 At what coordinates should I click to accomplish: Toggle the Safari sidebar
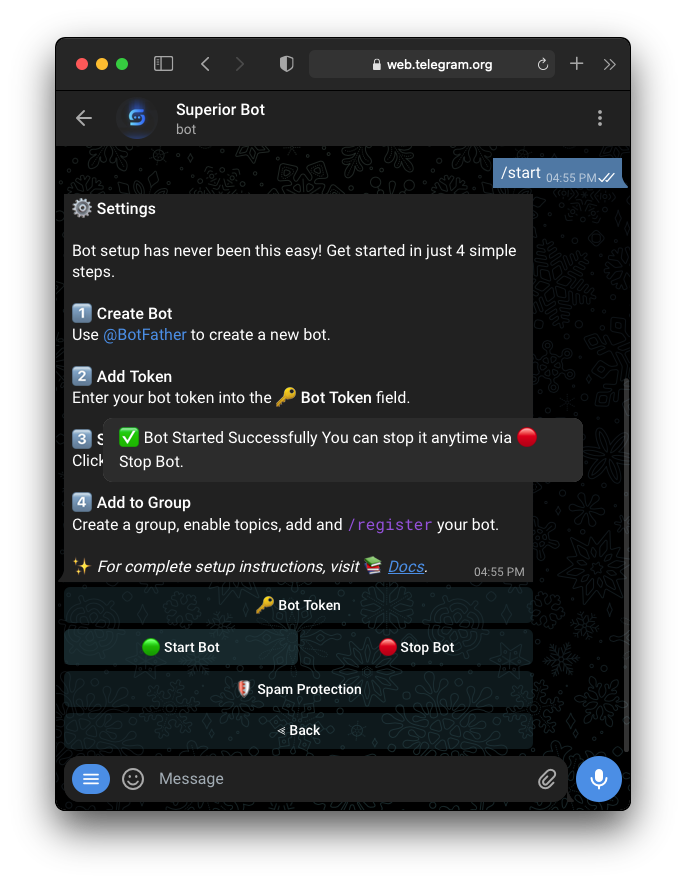(x=163, y=64)
